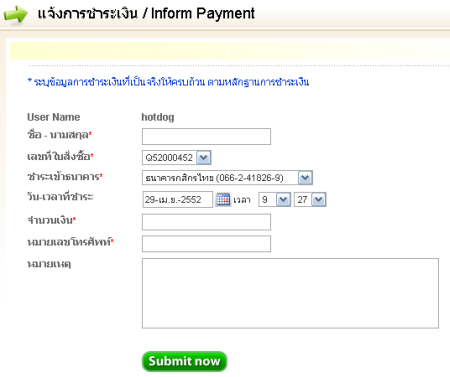Image resolution: width=450 pixels, height=377 pixels.
Task: Click the ชื่อ - นามสกุล field label
Action: coord(60,135)
